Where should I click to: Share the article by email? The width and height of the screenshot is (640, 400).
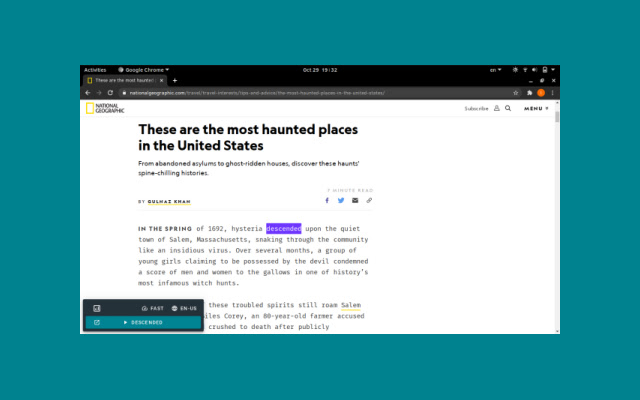355,200
